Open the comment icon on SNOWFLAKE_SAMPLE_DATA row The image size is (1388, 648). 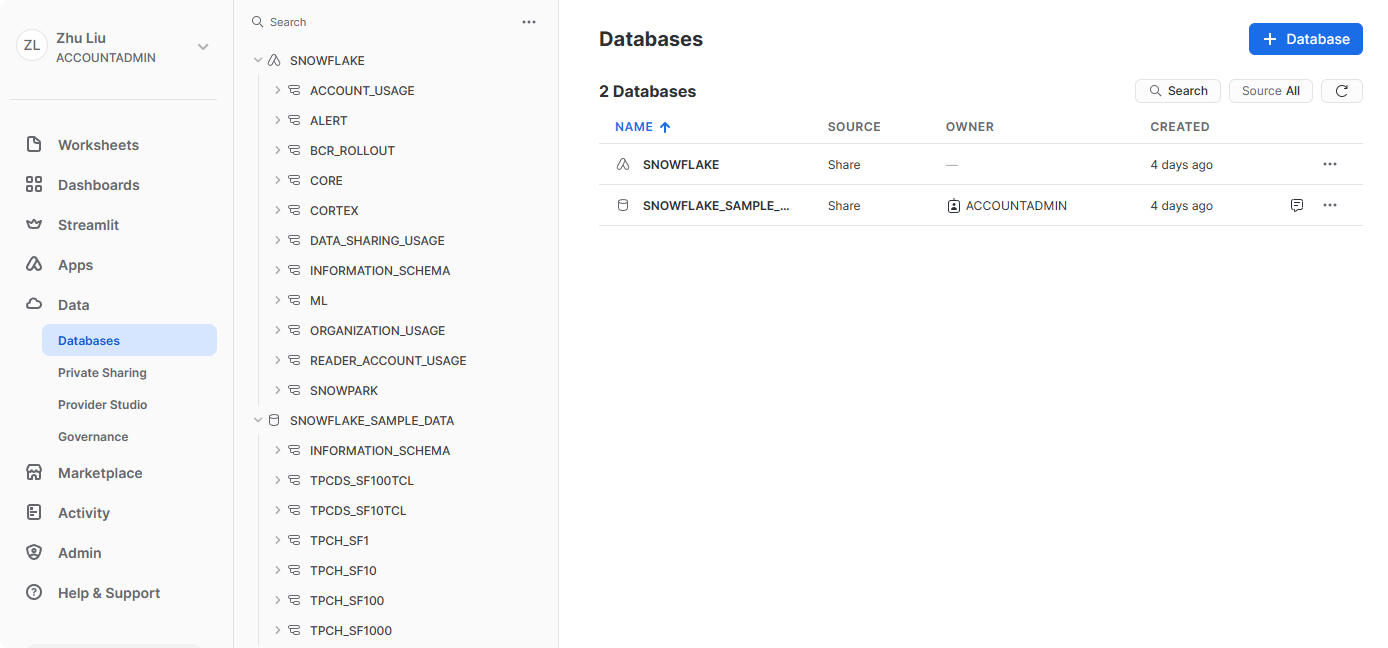point(1296,205)
